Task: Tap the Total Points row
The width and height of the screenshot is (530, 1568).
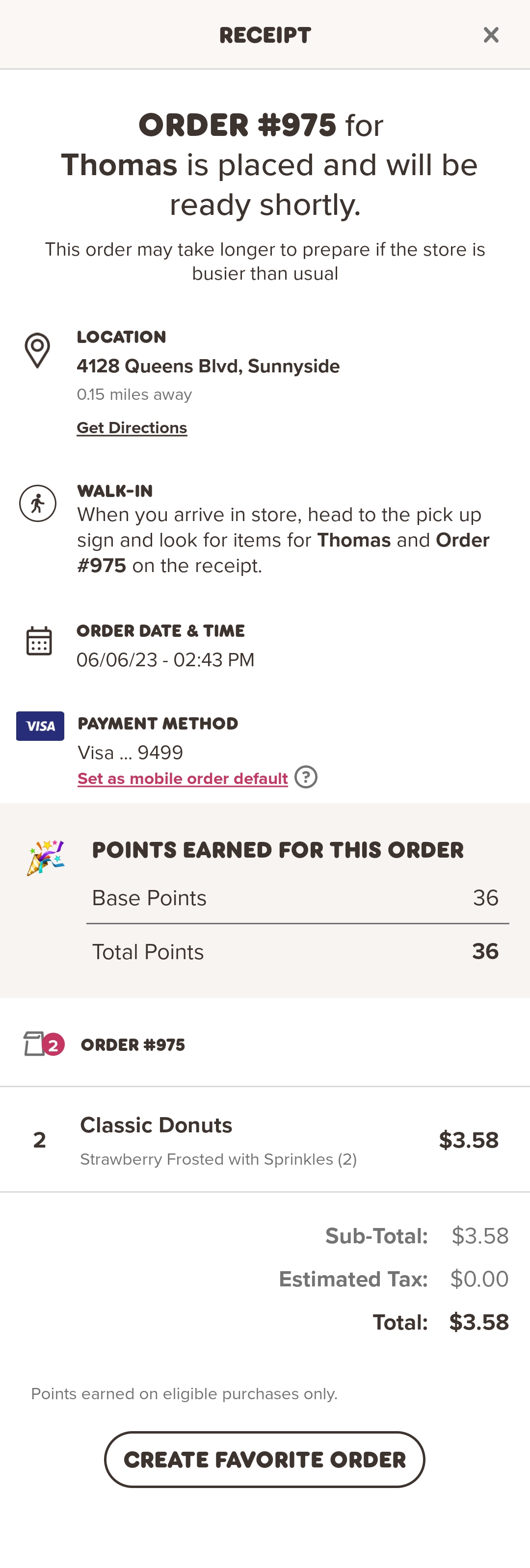Action: click(x=295, y=951)
